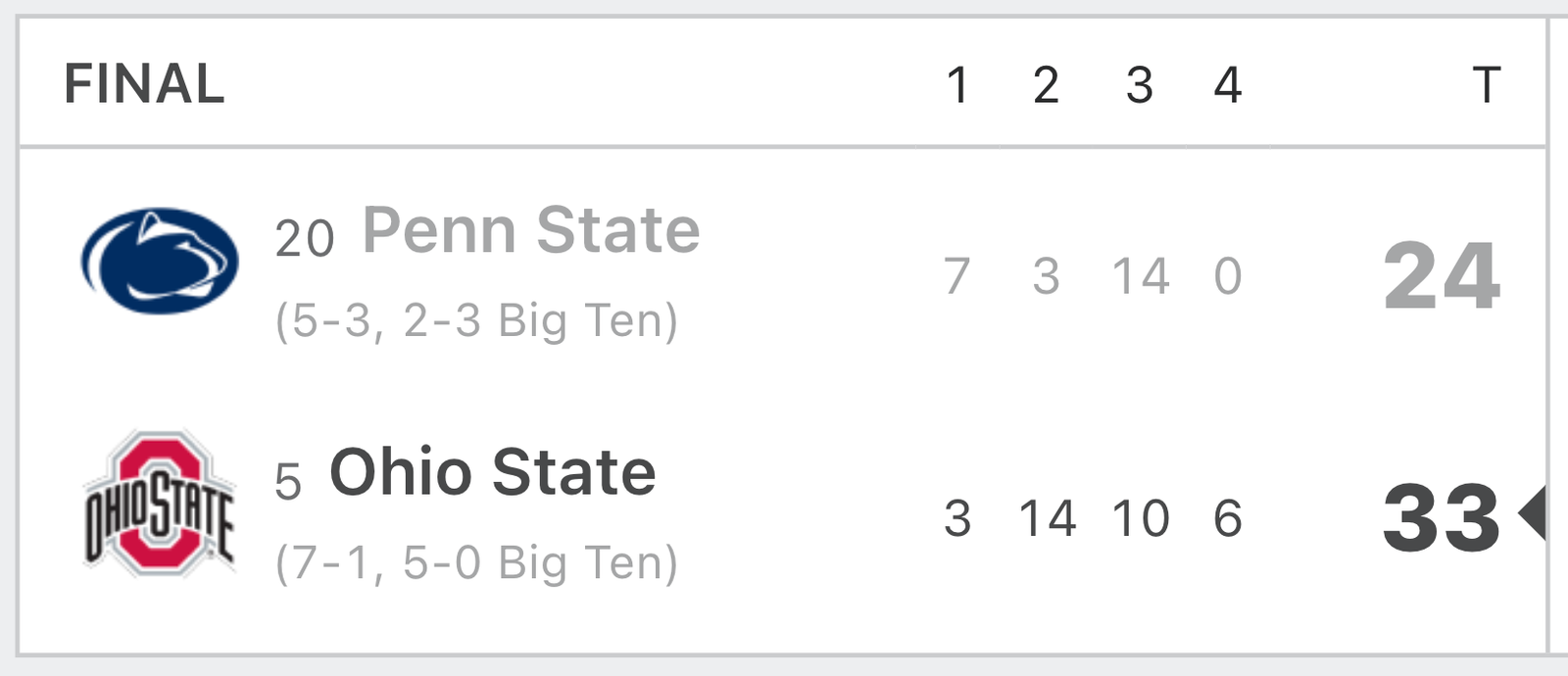The width and height of the screenshot is (1568, 676).
Task: Select the quarter 3 column header
Action: point(1139,85)
